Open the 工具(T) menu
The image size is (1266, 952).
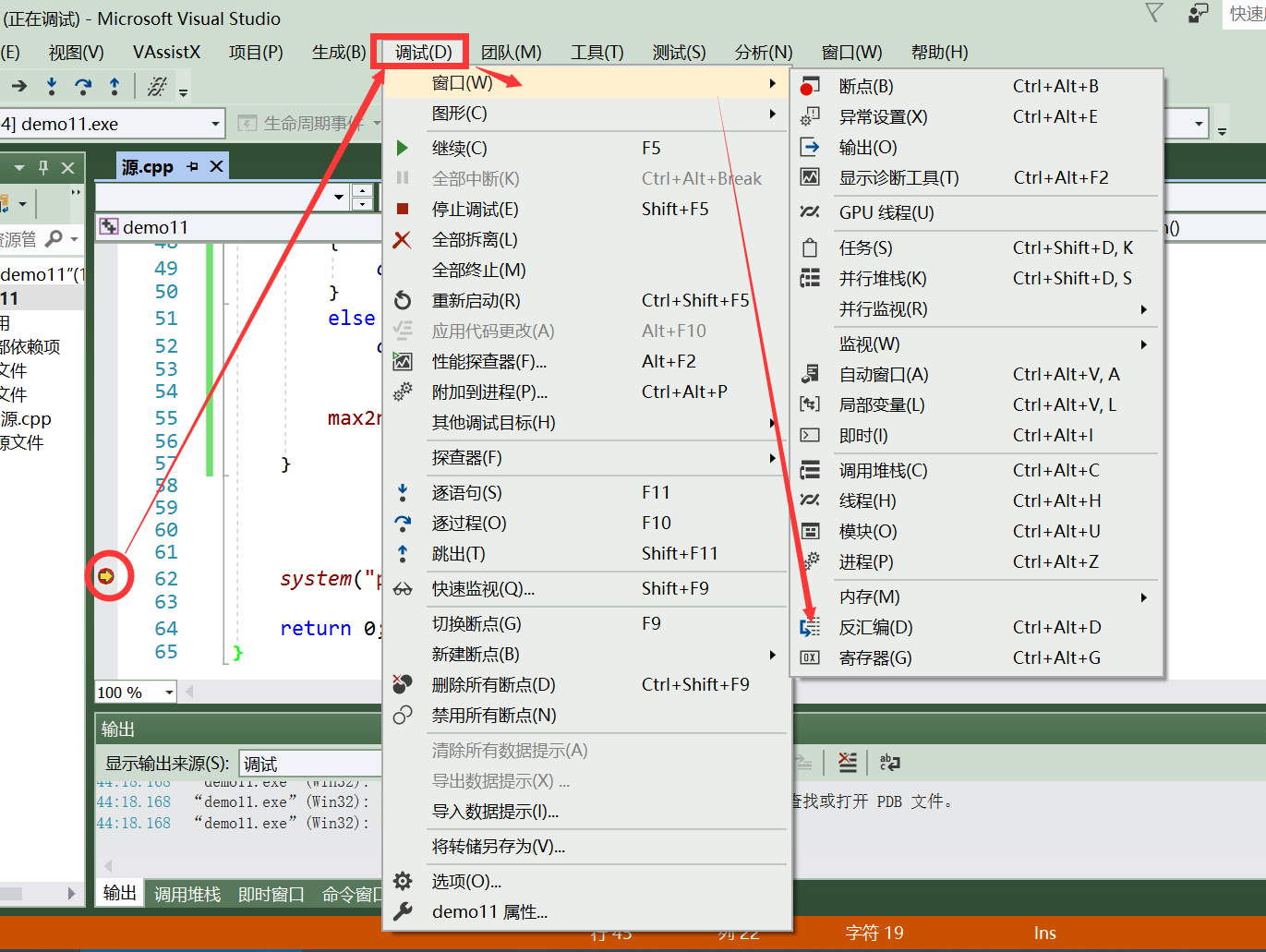pos(597,53)
